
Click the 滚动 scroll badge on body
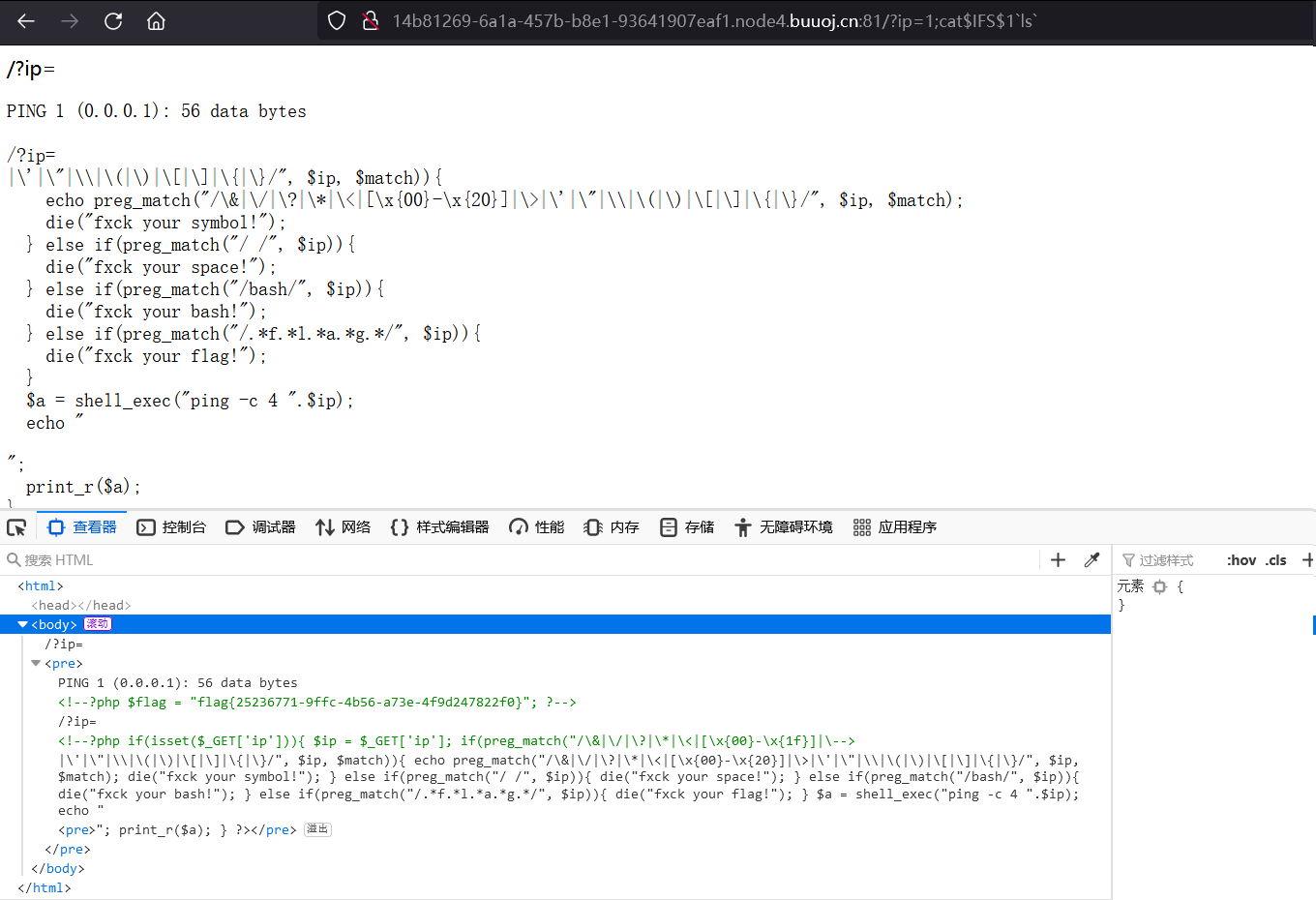tap(98, 624)
